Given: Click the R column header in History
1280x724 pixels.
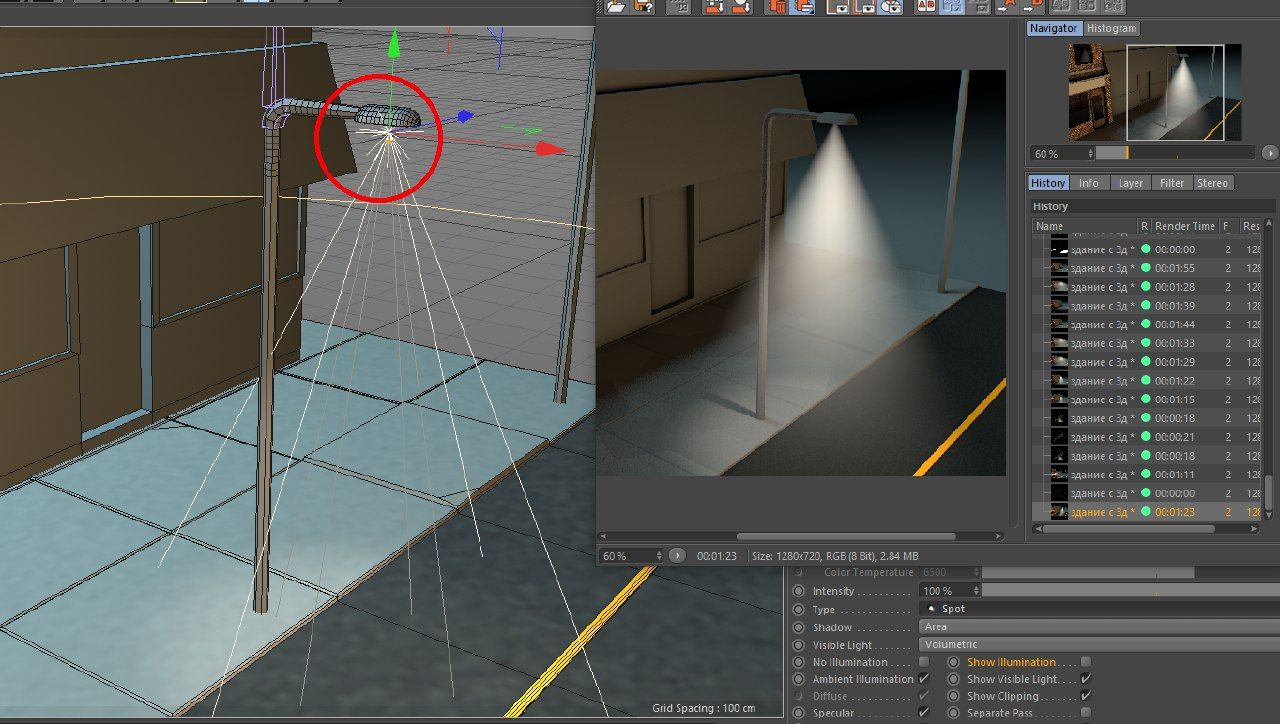Looking at the screenshot, I should point(1144,226).
